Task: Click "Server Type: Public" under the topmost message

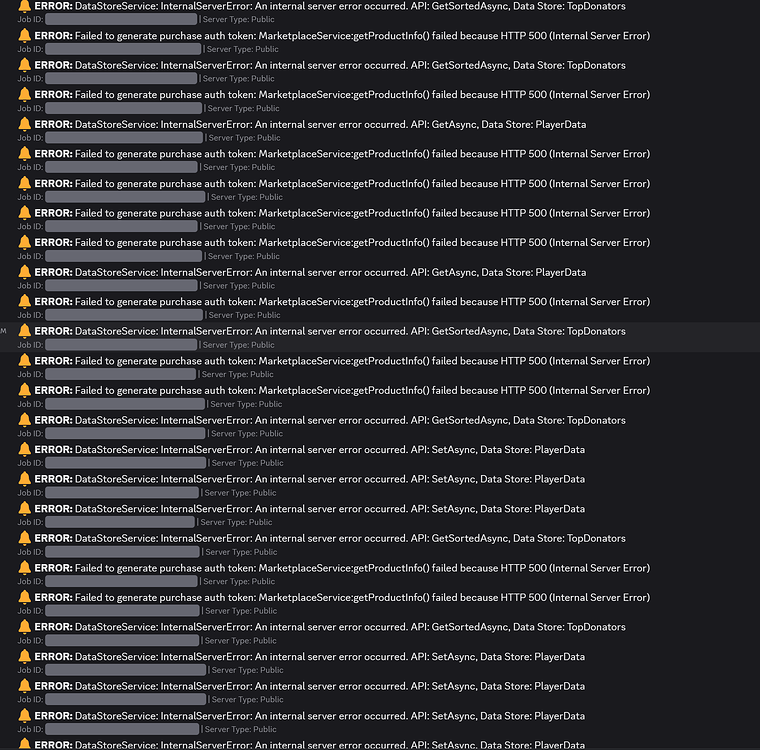Action: click(238, 19)
